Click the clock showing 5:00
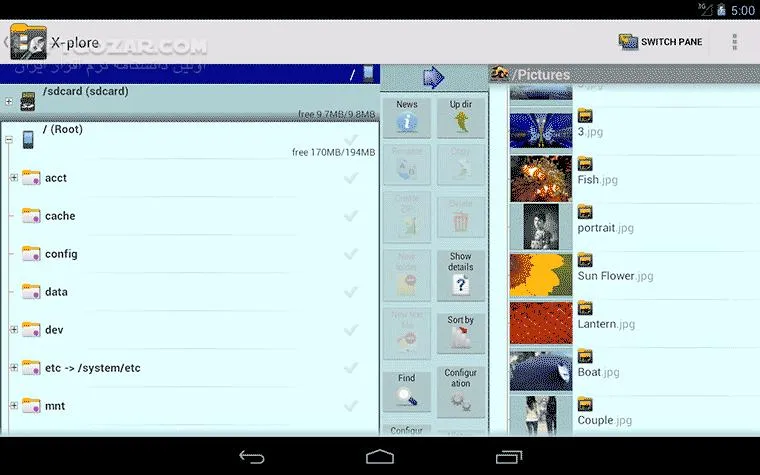Screen dimensions: 760x475 [743, 10]
